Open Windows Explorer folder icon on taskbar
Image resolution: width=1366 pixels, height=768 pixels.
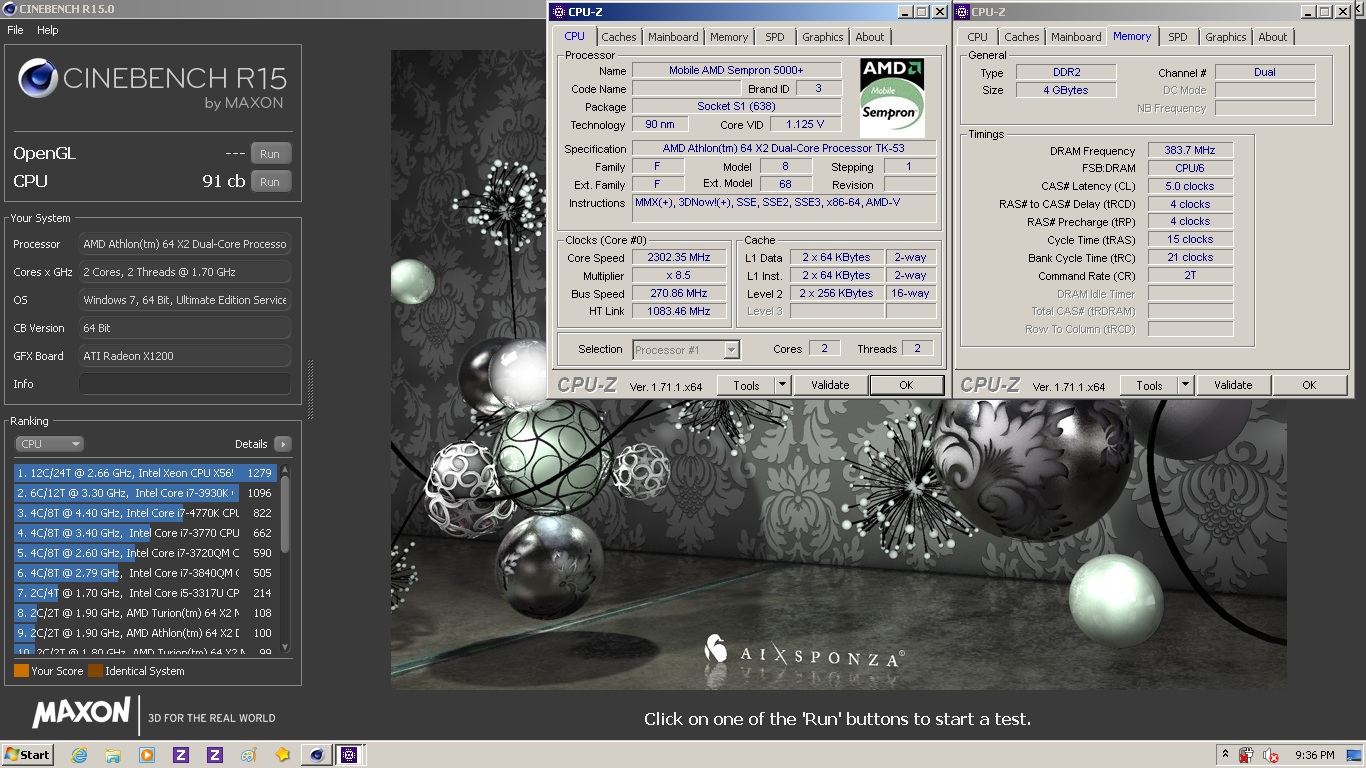113,755
